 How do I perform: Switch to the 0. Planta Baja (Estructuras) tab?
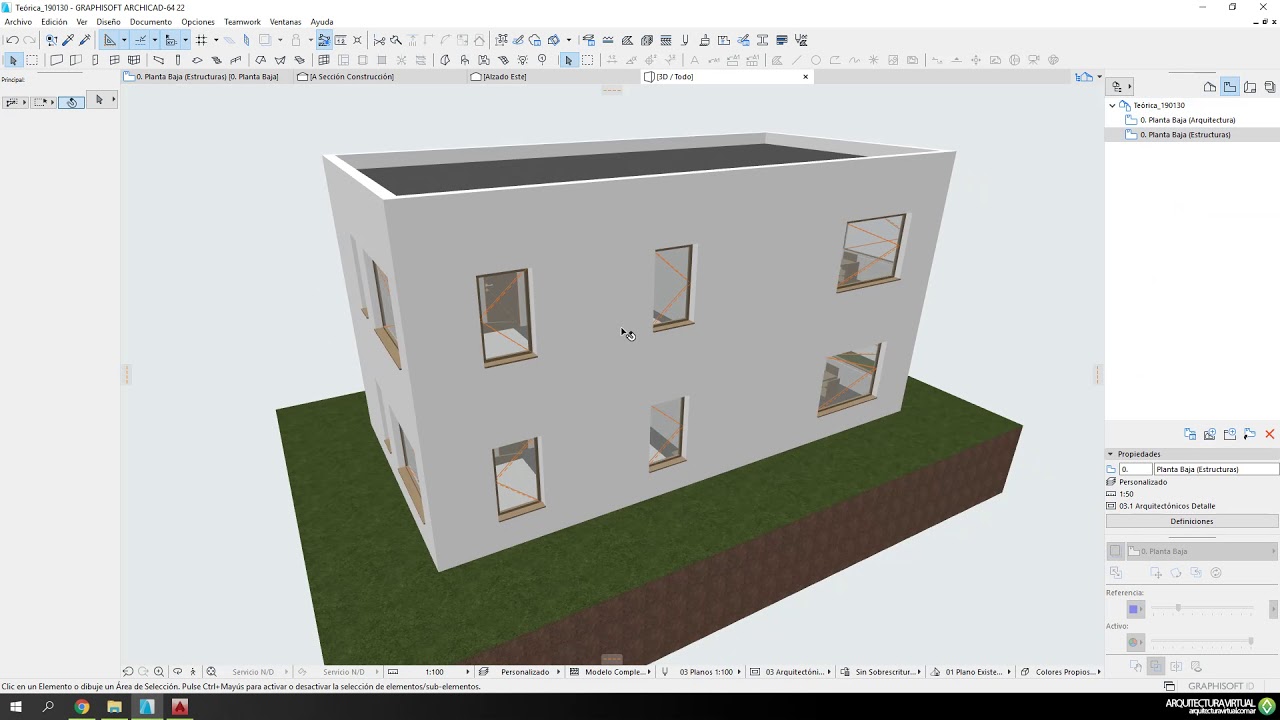(208, 77)
